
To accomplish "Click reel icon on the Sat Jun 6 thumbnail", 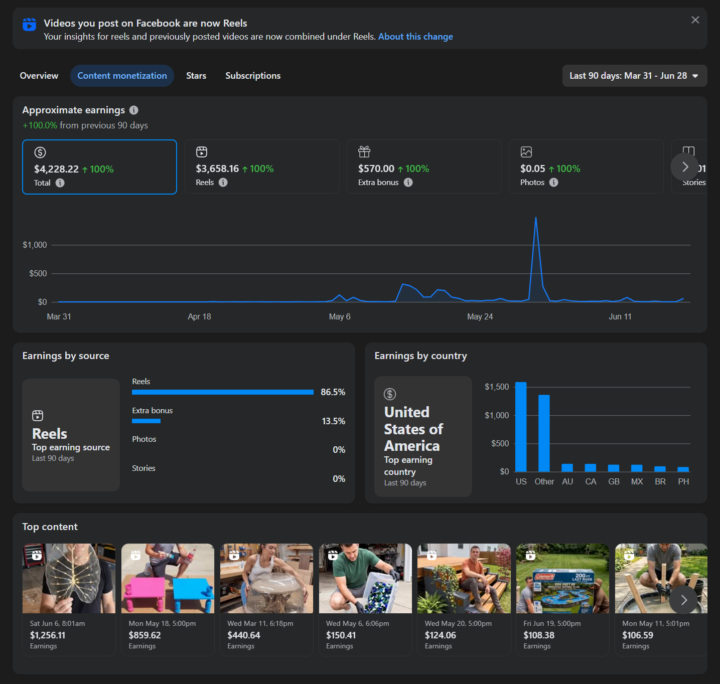I will 37,555.
